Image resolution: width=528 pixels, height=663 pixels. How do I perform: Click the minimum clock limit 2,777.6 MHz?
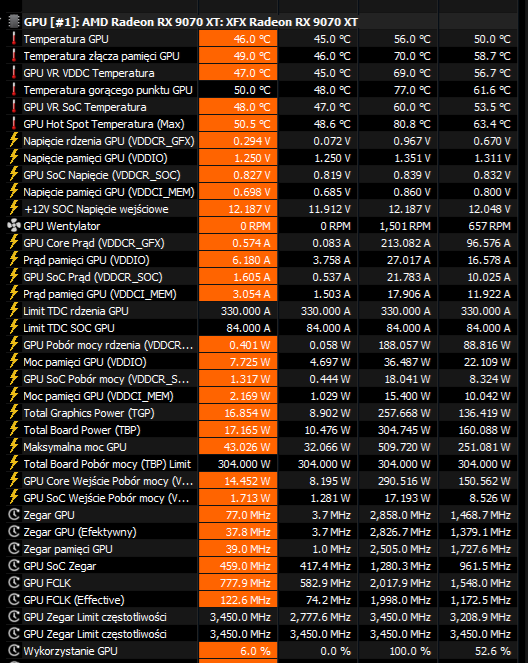coord(320,617)
